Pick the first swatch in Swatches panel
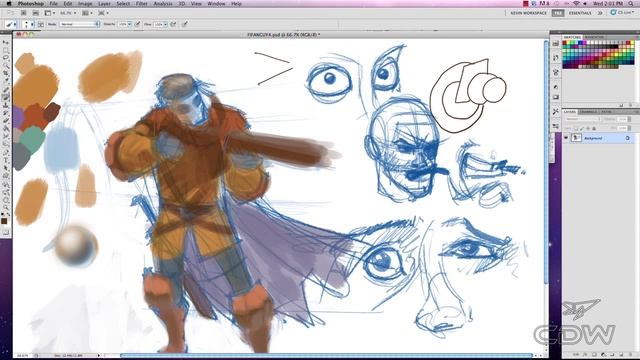Screen dimensions: 640x360 565,42
